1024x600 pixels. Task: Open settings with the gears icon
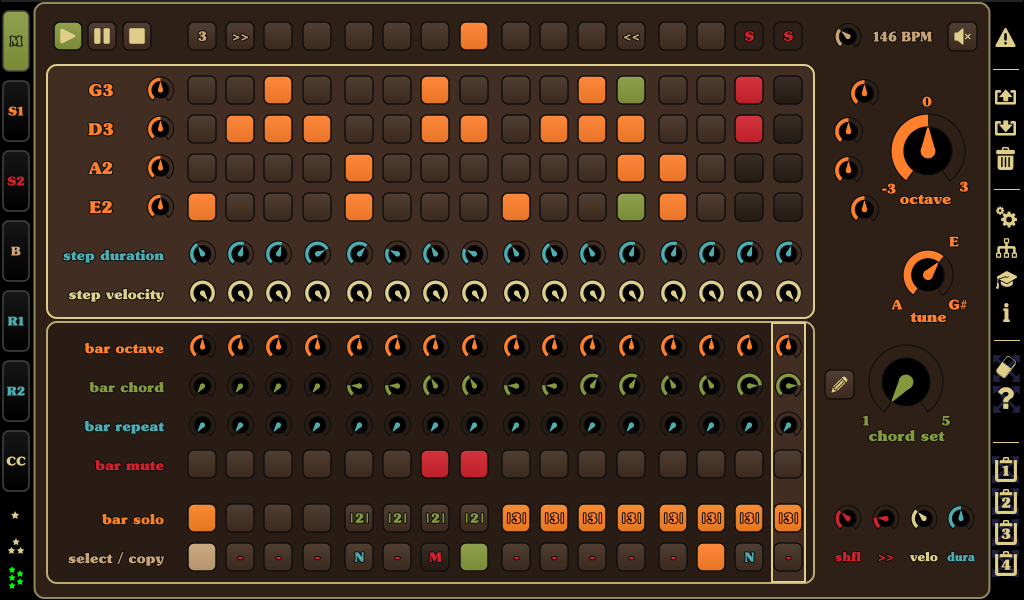pos(1006,217)
